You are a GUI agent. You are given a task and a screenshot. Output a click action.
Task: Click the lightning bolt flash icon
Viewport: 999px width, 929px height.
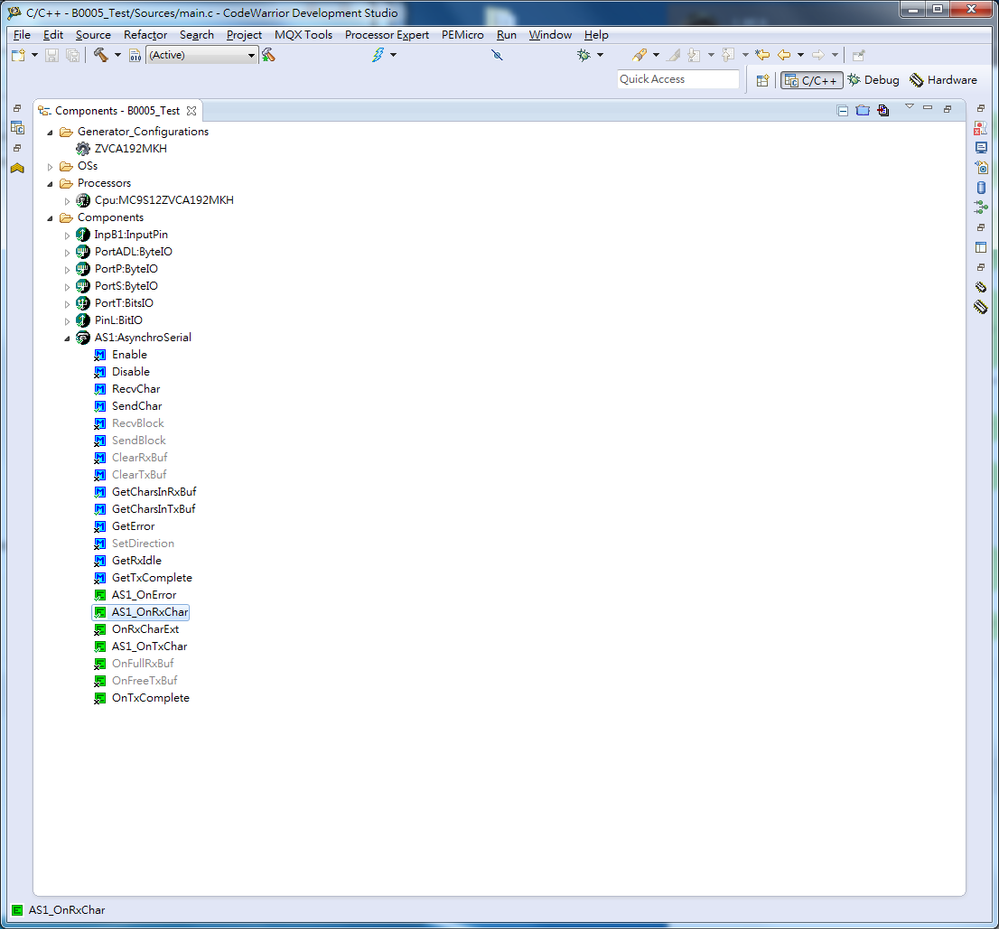[378, 55]
